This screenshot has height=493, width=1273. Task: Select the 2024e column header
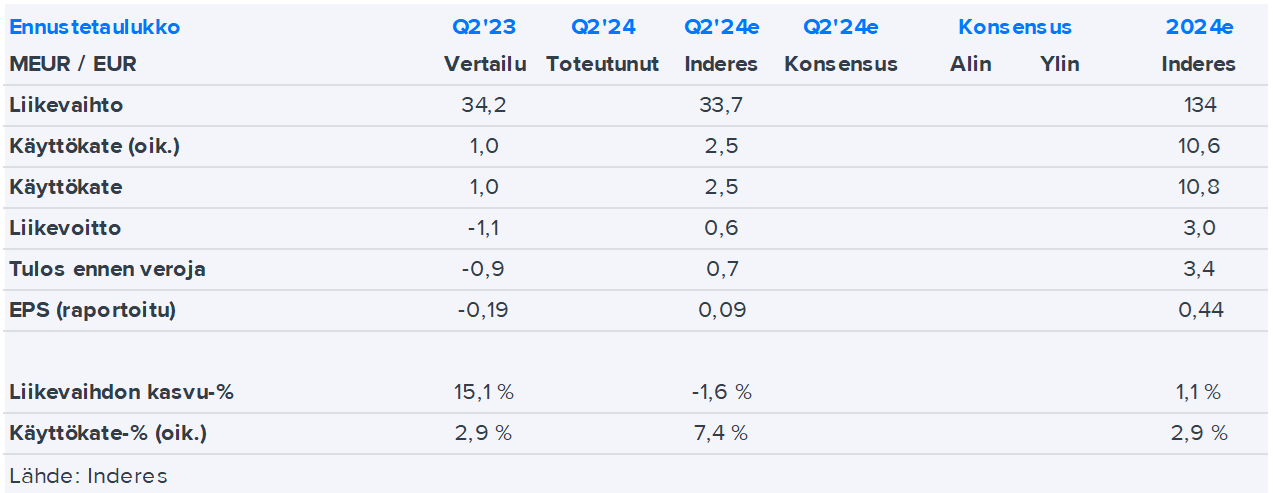tap(1199, 27)
